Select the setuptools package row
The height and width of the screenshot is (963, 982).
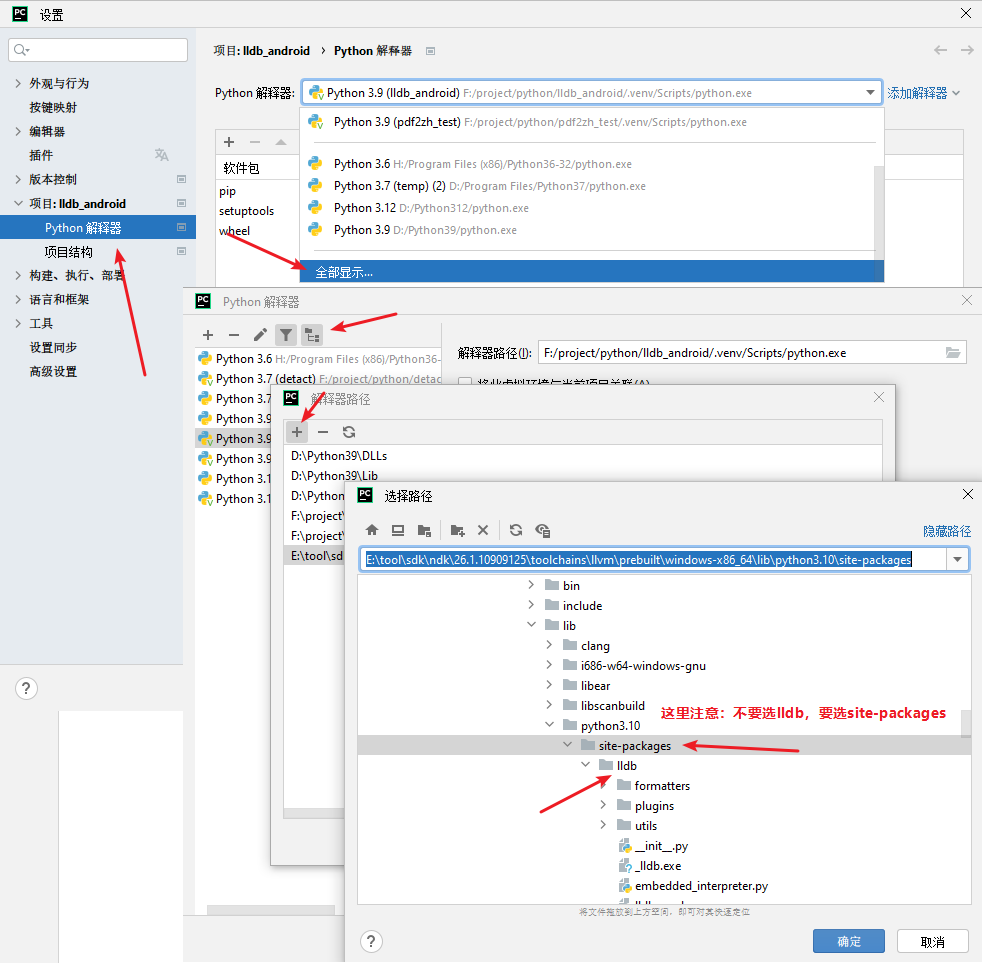tap(247, 211)
